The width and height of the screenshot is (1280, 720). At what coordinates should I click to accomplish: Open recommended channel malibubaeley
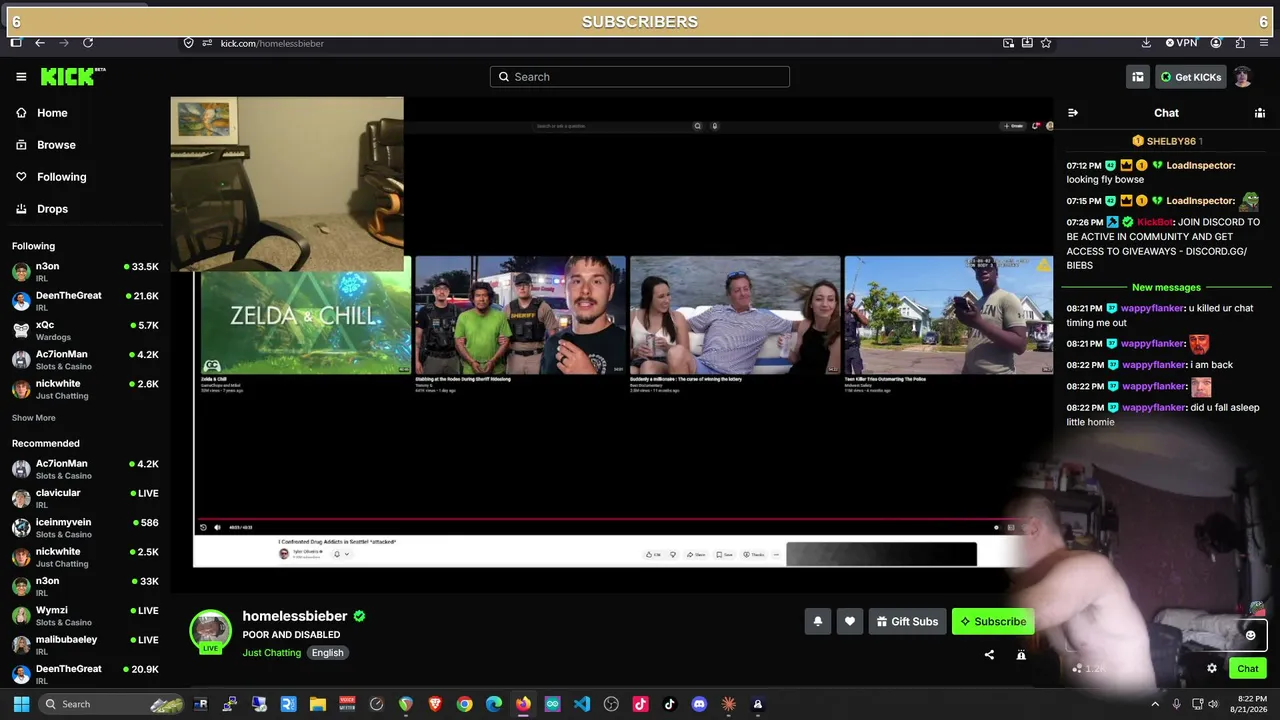[x=85, y=645]
